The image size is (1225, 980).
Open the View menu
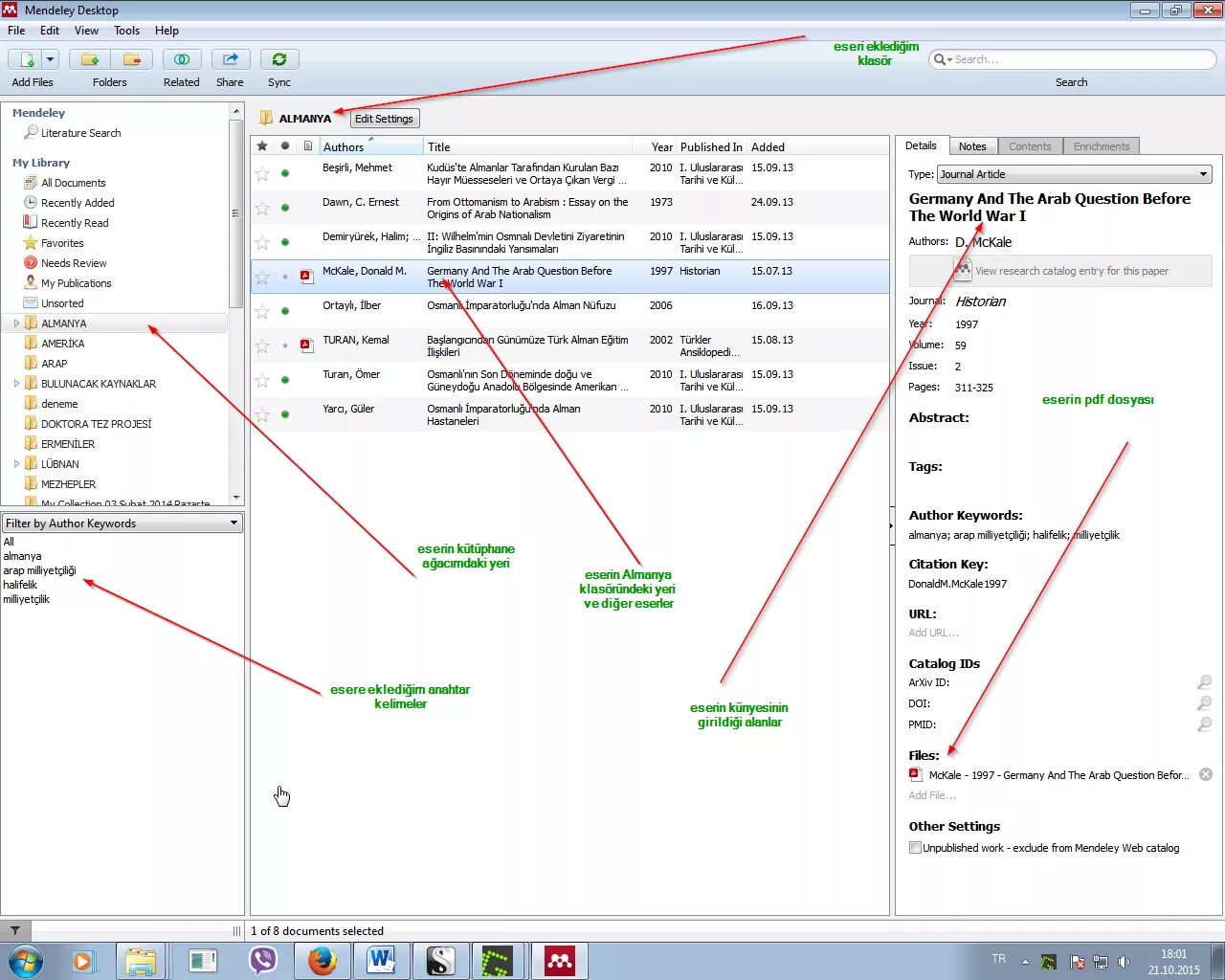(86, 31)
